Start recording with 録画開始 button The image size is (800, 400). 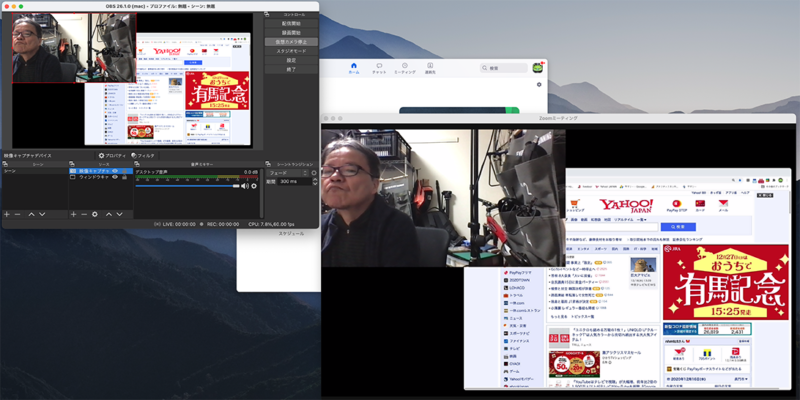point(291,33)
